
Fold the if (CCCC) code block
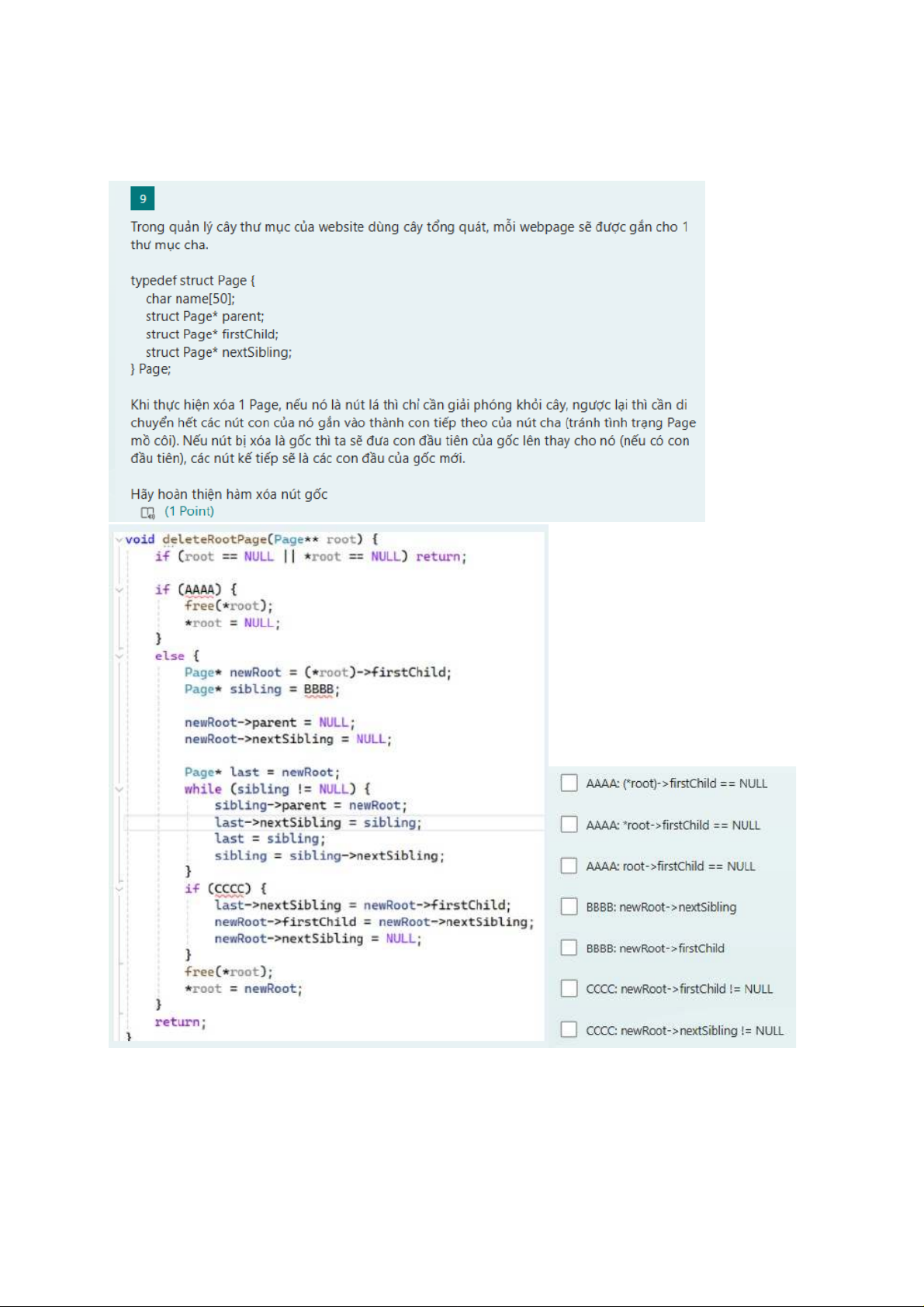pos(119,889)
